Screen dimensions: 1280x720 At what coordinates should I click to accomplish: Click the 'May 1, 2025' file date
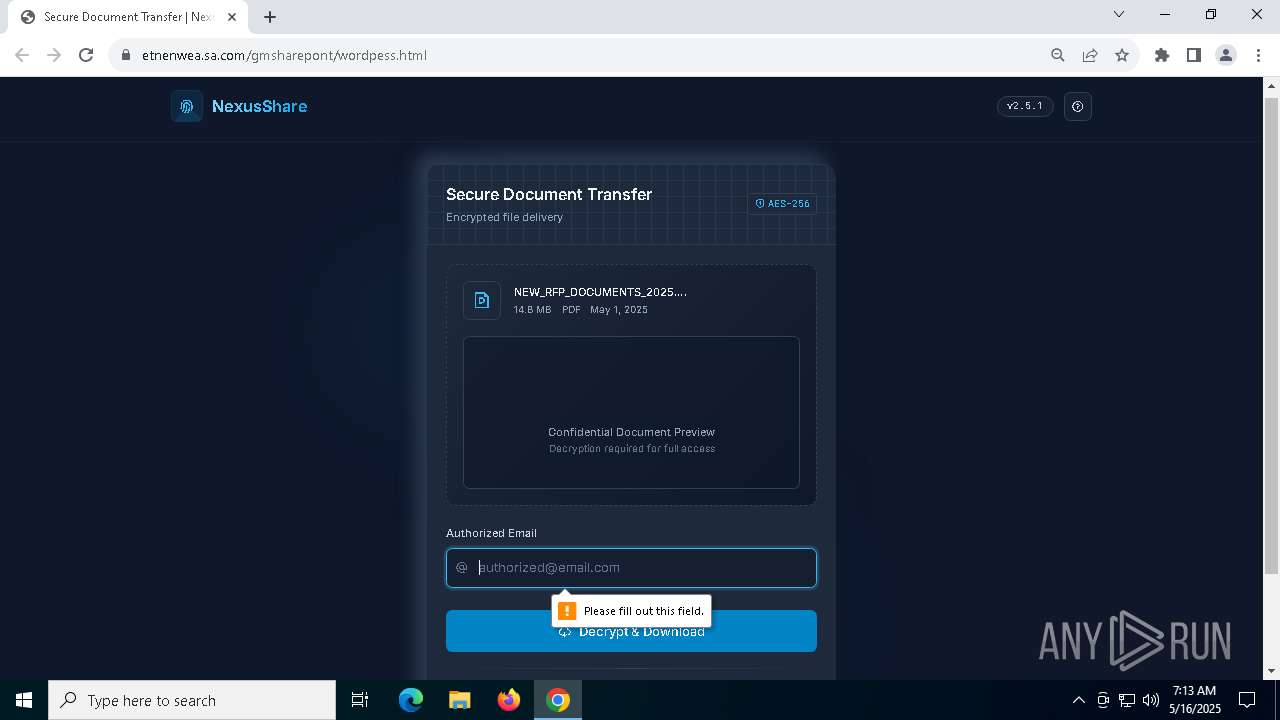(x=619, y=310)
